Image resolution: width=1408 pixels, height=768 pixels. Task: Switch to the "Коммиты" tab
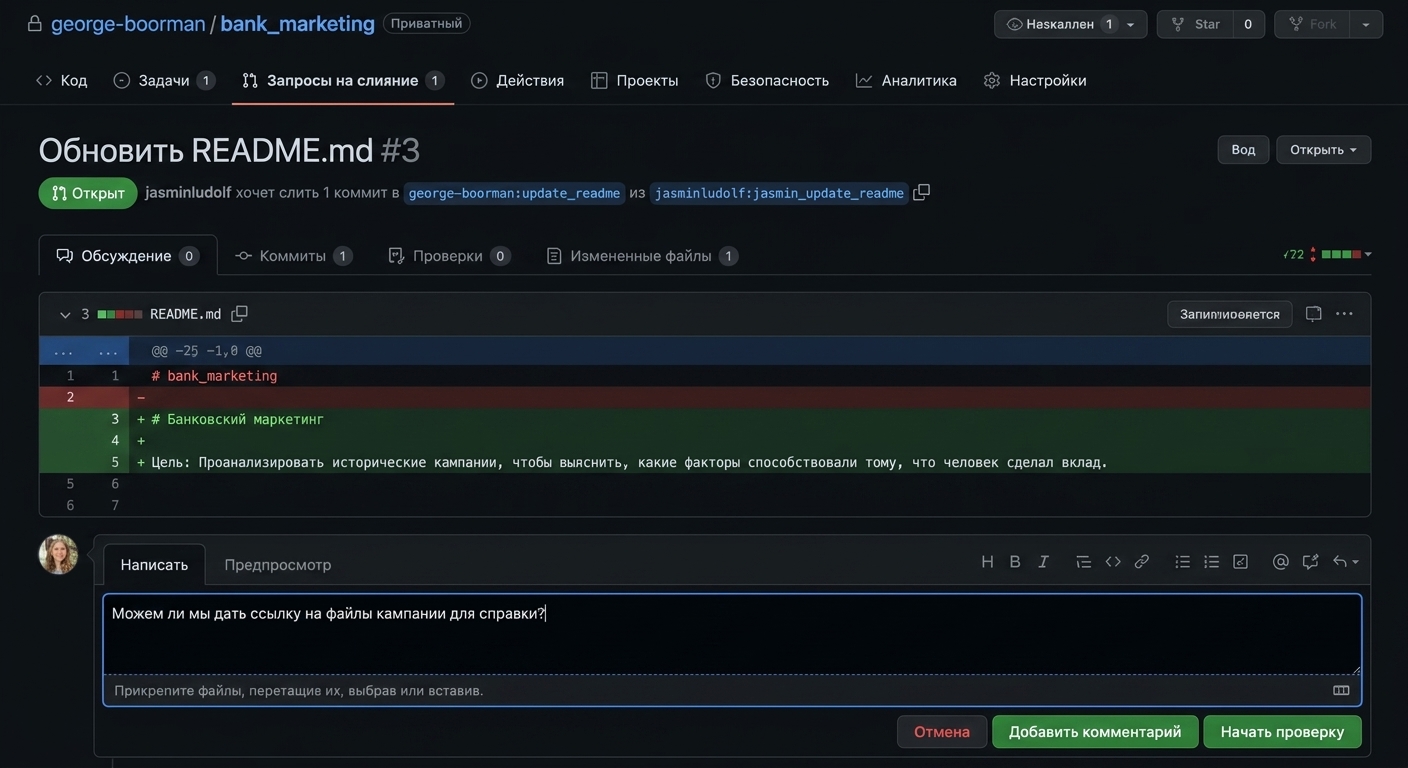[x=293, y=256]
